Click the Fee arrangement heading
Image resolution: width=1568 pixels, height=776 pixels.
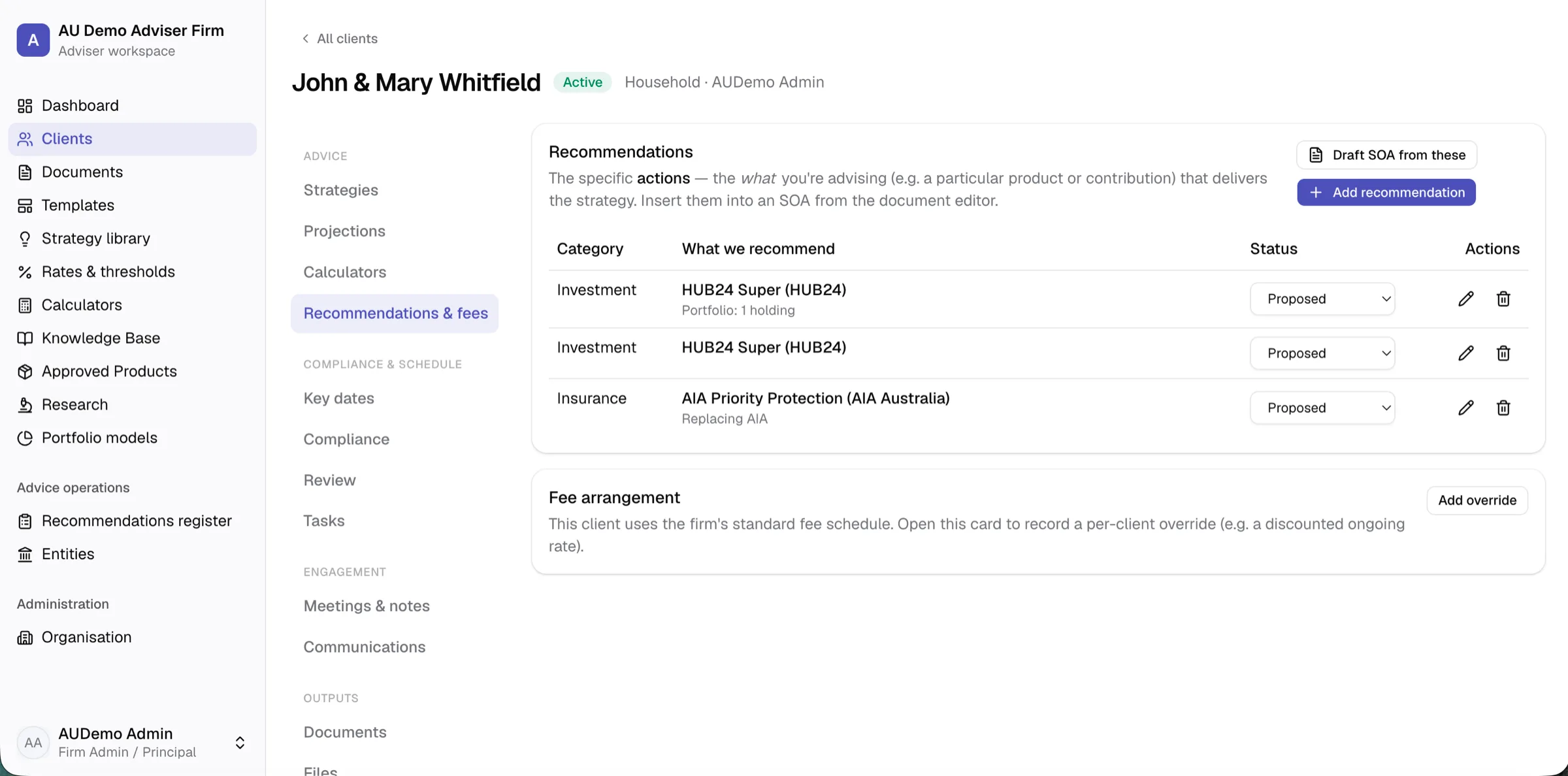coord(614,498)
